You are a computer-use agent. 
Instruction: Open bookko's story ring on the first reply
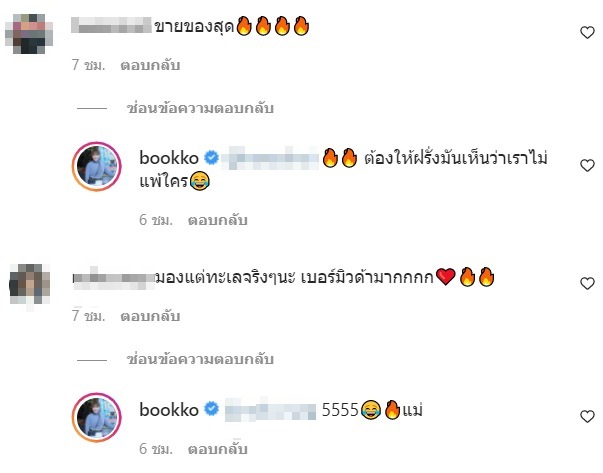(97, 166)
